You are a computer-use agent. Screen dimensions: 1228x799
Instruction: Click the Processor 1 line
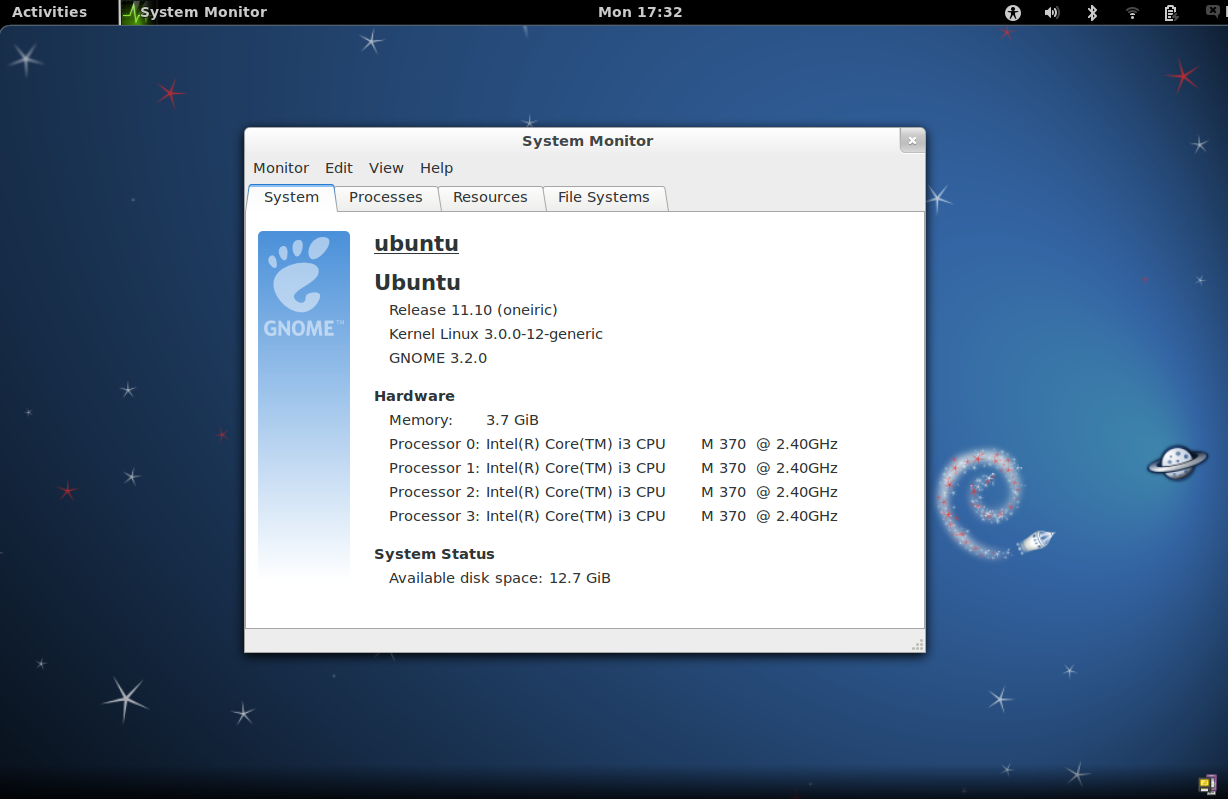[613, 468]
